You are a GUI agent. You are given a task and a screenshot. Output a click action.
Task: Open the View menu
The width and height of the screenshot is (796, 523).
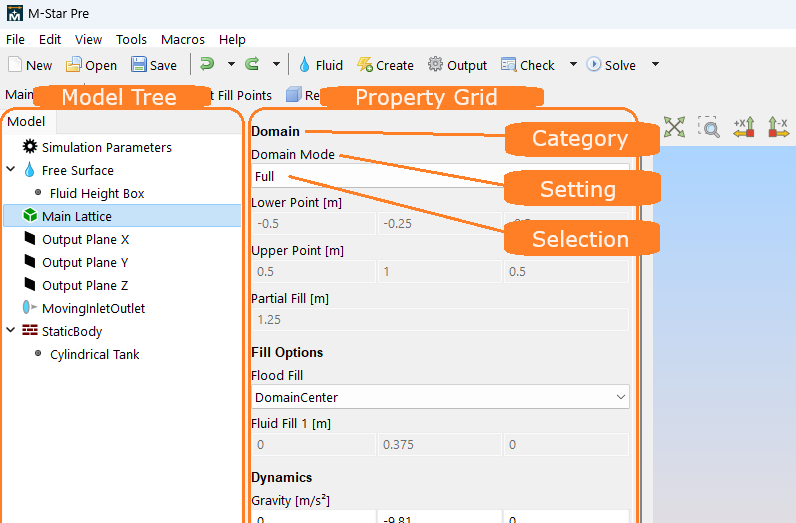88,39
